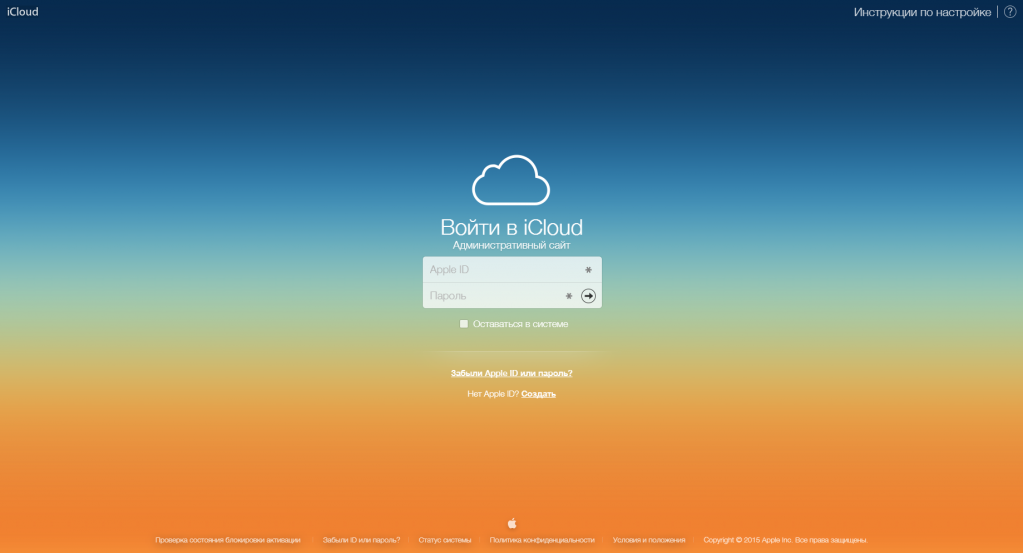Open "Политика конфиденциальности" footer link
Viewport: 1023px width, 553px height.
point(542,540)
